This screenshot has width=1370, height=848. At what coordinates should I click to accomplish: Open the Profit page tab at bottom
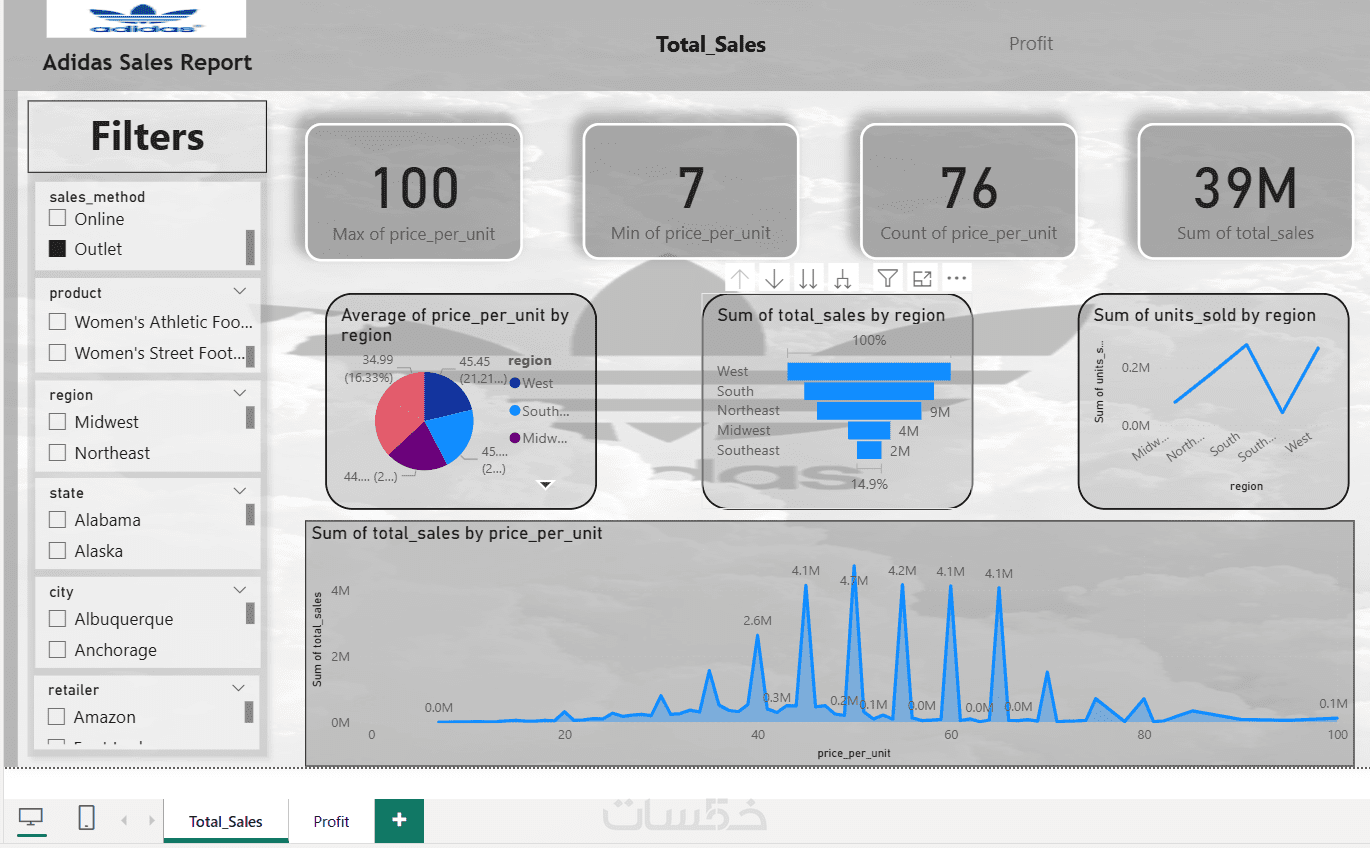coord(331,821)
